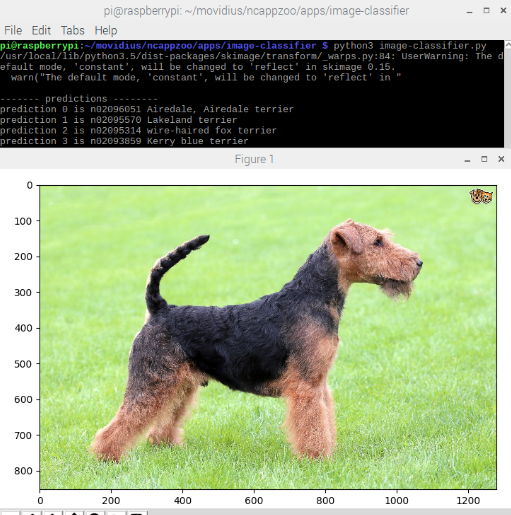Minimize the Figure 1 window
The image size is (511, 515).
tap(467, 160)
